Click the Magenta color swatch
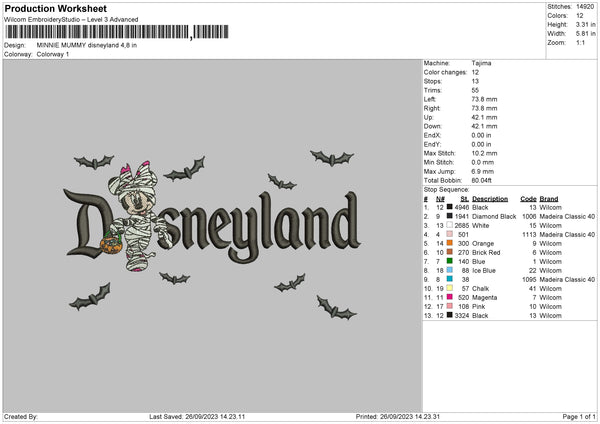Image resolution: width=600 pixels, height=424 pixels. (450, 297)
